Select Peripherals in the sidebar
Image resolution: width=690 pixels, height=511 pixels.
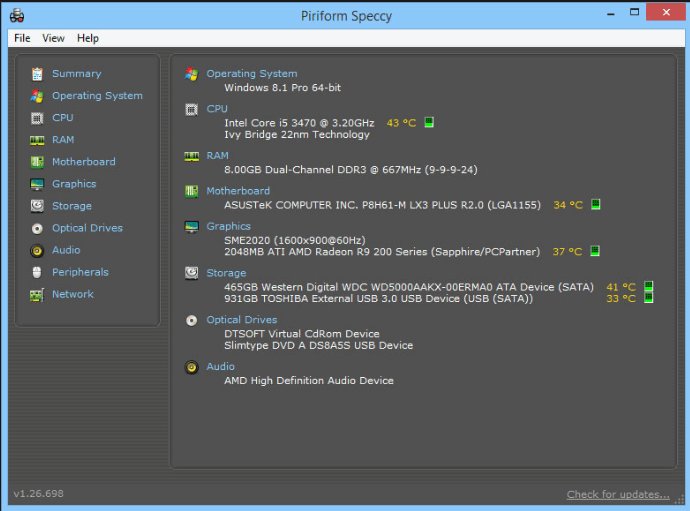(x=80, y=272)
